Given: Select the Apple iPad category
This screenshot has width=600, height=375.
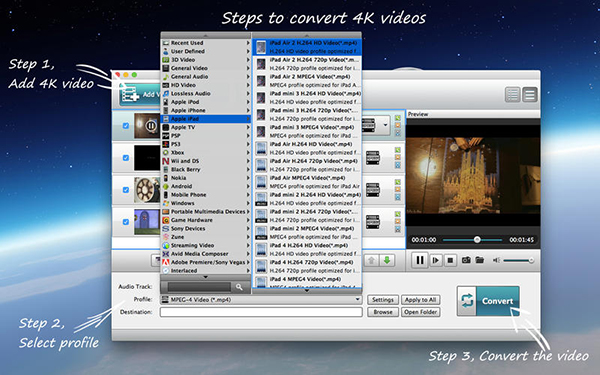Looking at the screenshot, I should tap(206, 119).
